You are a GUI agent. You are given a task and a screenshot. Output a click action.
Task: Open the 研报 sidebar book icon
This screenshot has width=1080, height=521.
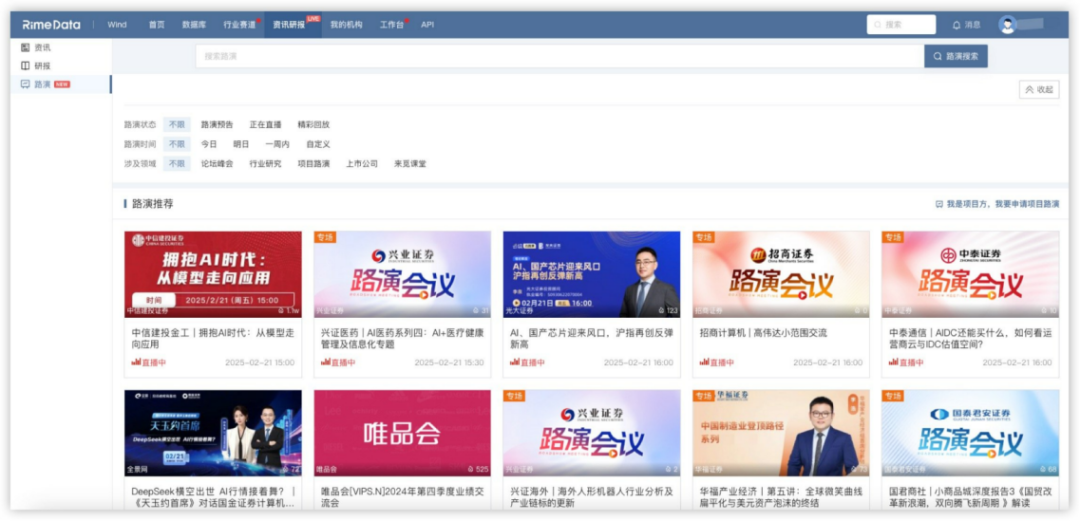click(x=25, y=66)
